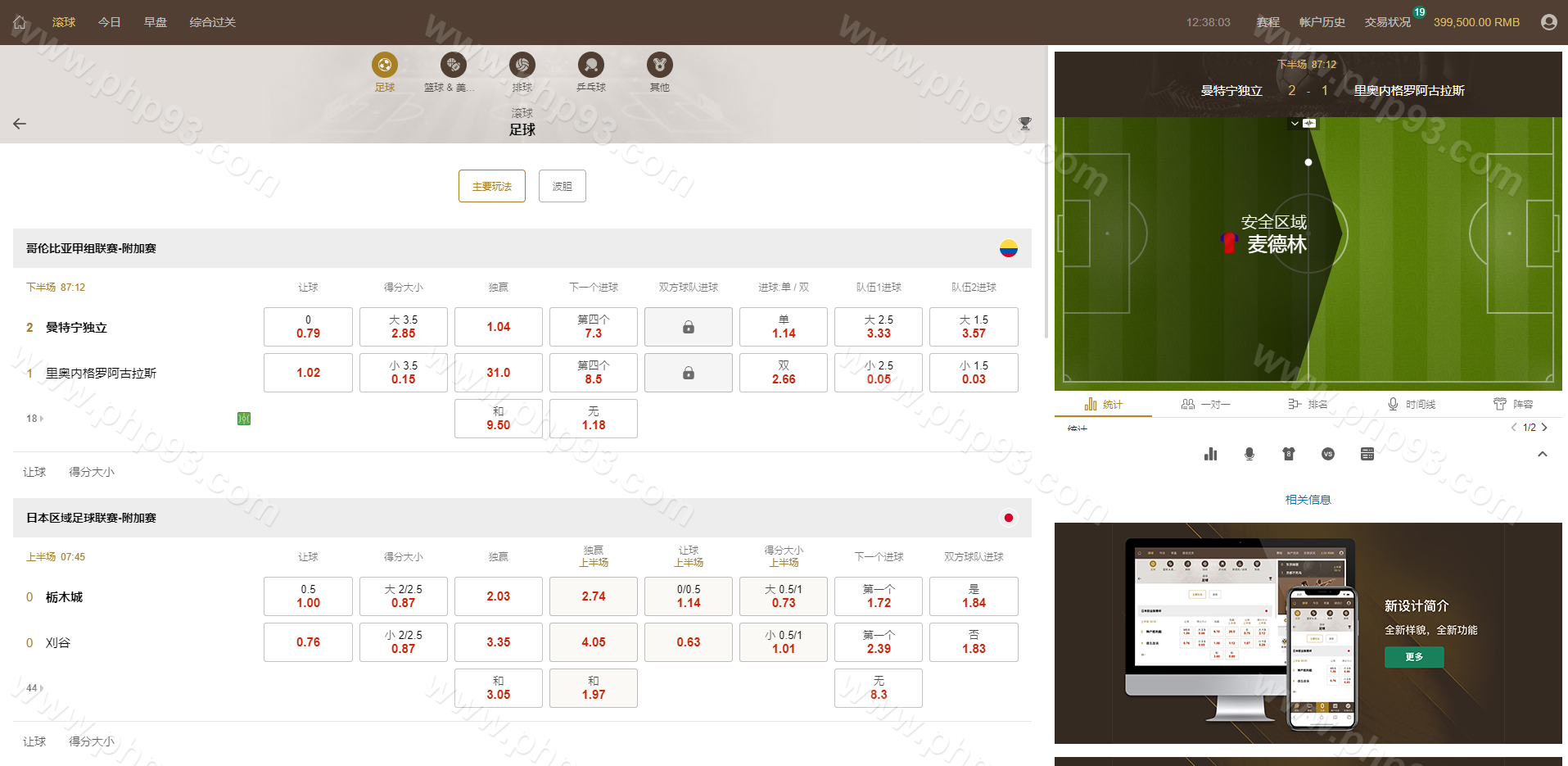Expand the 18 more markets arrow
1568x766 pixels.
35,419
